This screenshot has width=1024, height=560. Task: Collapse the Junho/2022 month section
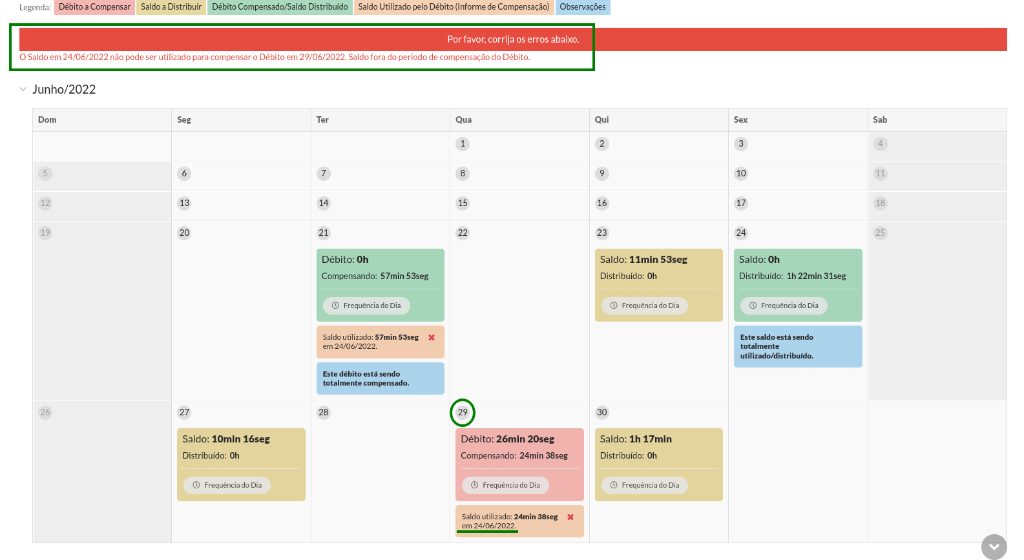(23, 90)
